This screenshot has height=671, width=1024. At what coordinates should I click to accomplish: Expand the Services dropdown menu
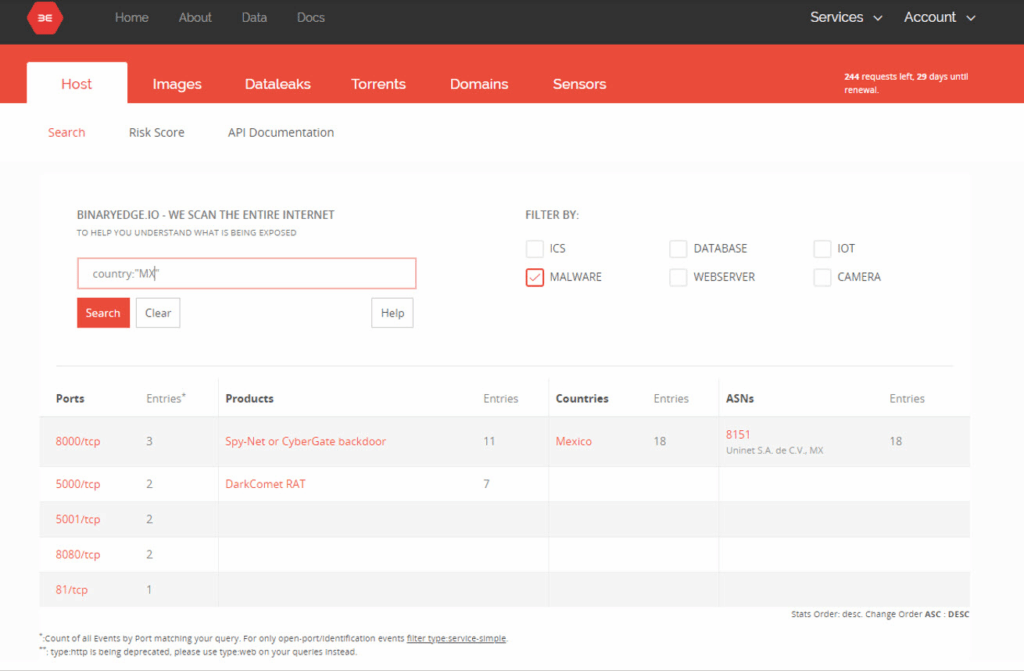(846, 18)
